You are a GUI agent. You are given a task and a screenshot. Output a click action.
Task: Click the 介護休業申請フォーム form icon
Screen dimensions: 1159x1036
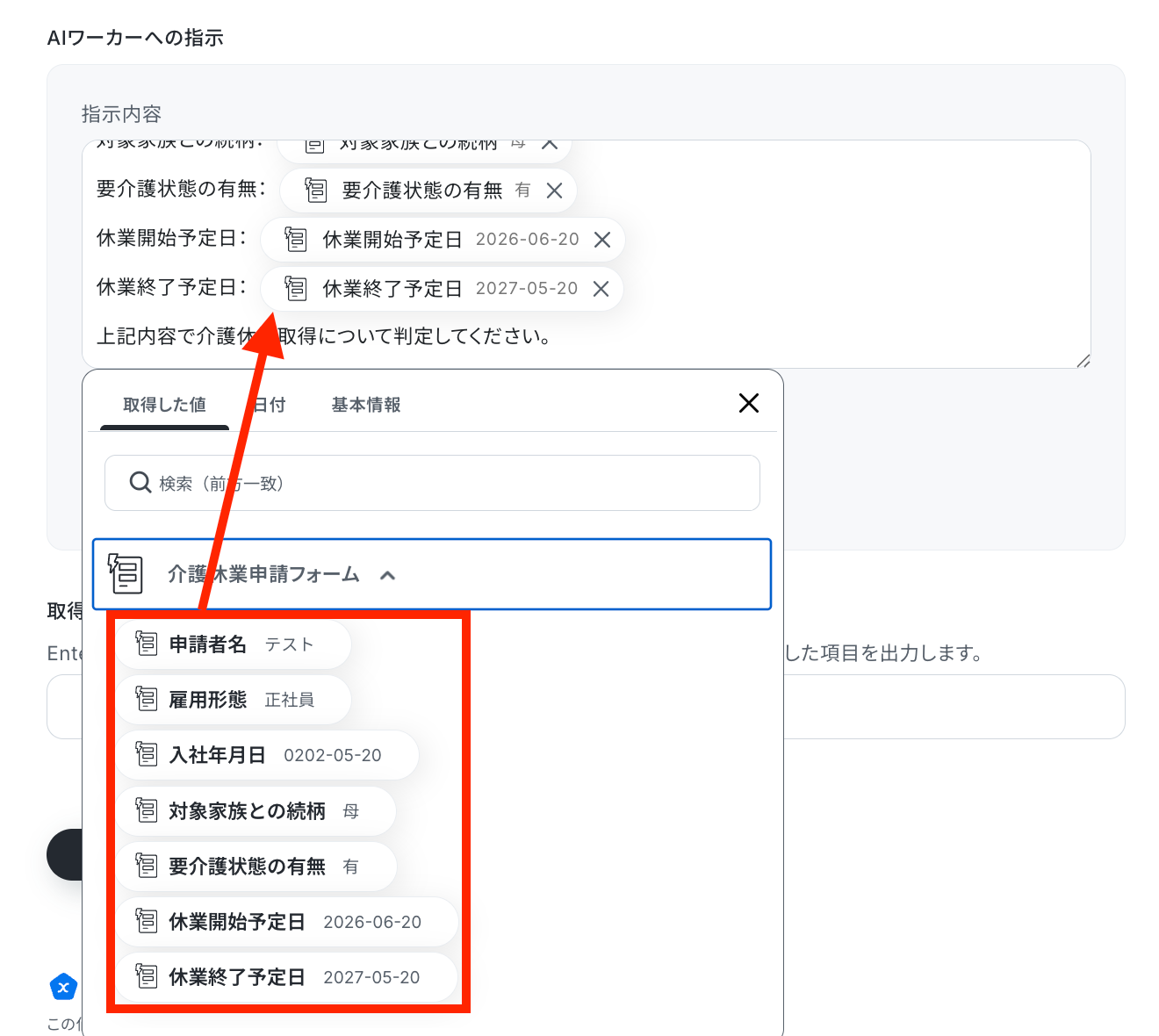click(126, 574)
